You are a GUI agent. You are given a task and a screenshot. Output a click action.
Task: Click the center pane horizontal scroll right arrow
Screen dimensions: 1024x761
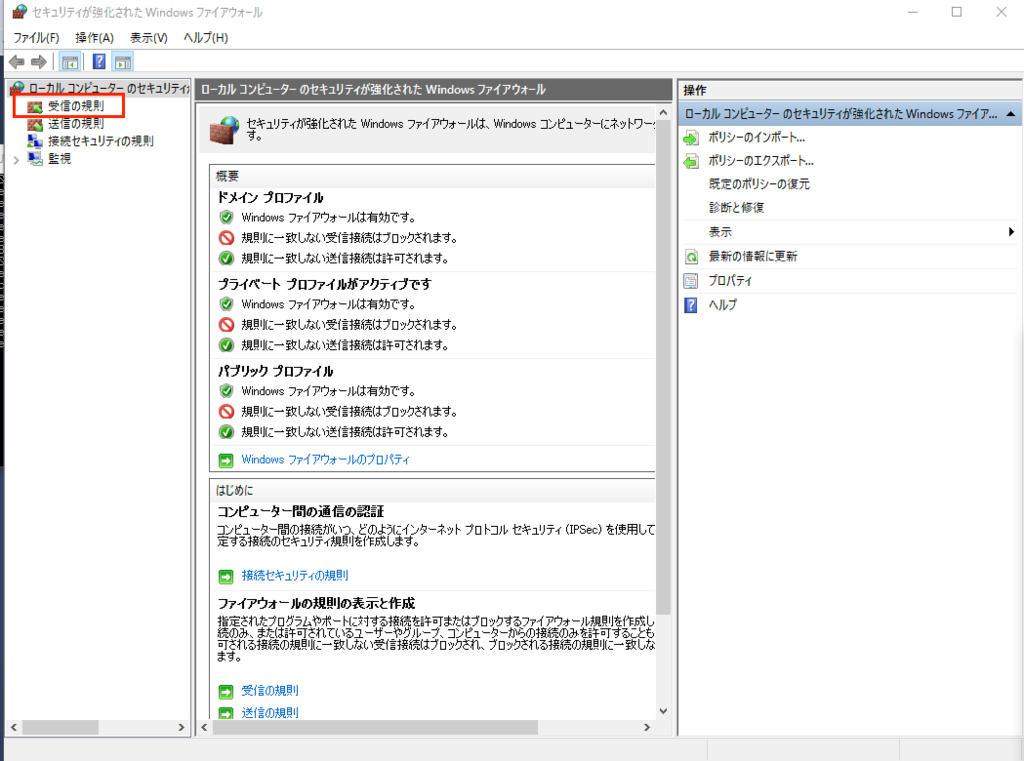point(647,727)
